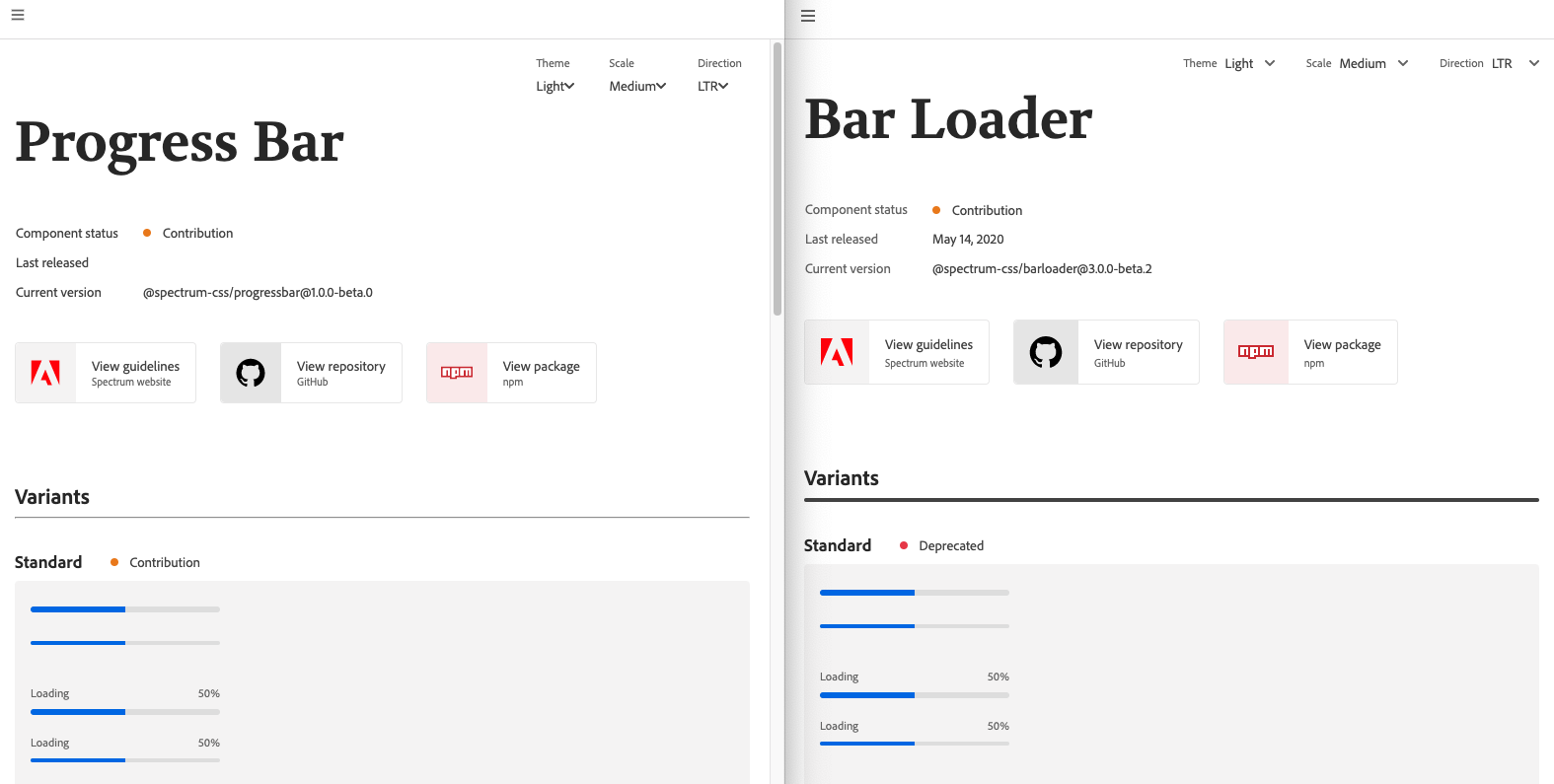The height and width of the screenshot is (784, 1554).
Task: Select the barloader@3.0.0-beta.2 version text
Action: click(x=1042, y=269)
